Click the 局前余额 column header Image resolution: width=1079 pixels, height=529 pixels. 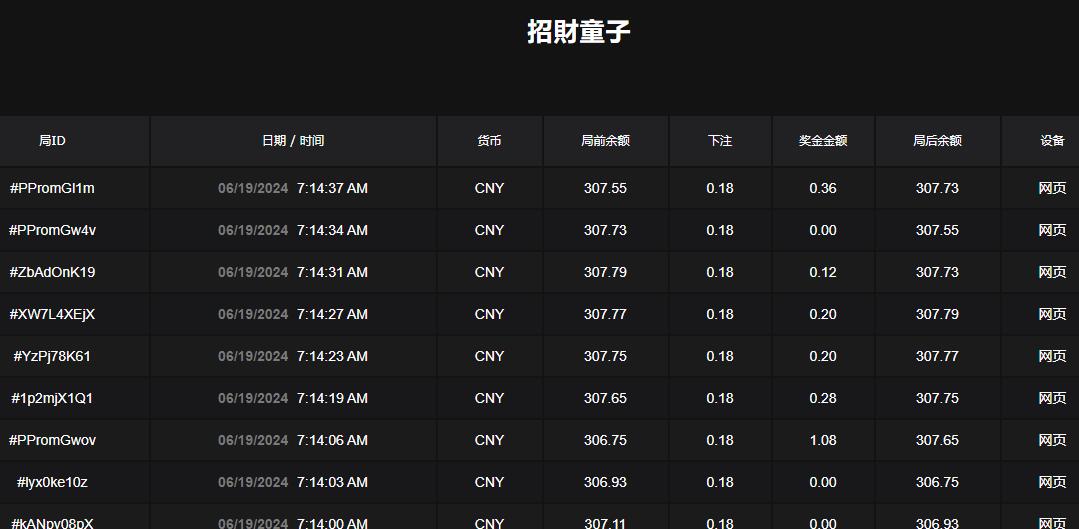pos(606,140)
